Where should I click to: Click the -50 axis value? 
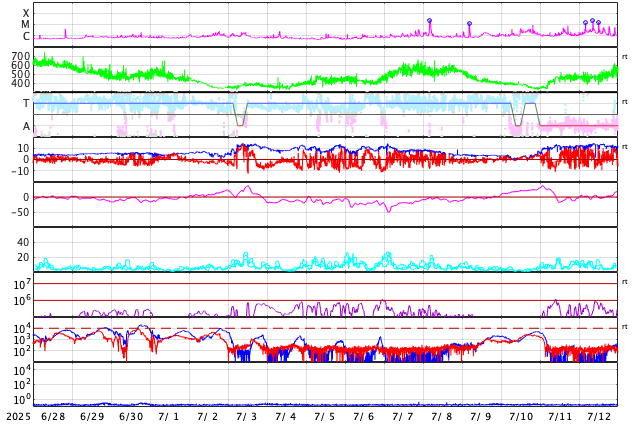(20, 212)
